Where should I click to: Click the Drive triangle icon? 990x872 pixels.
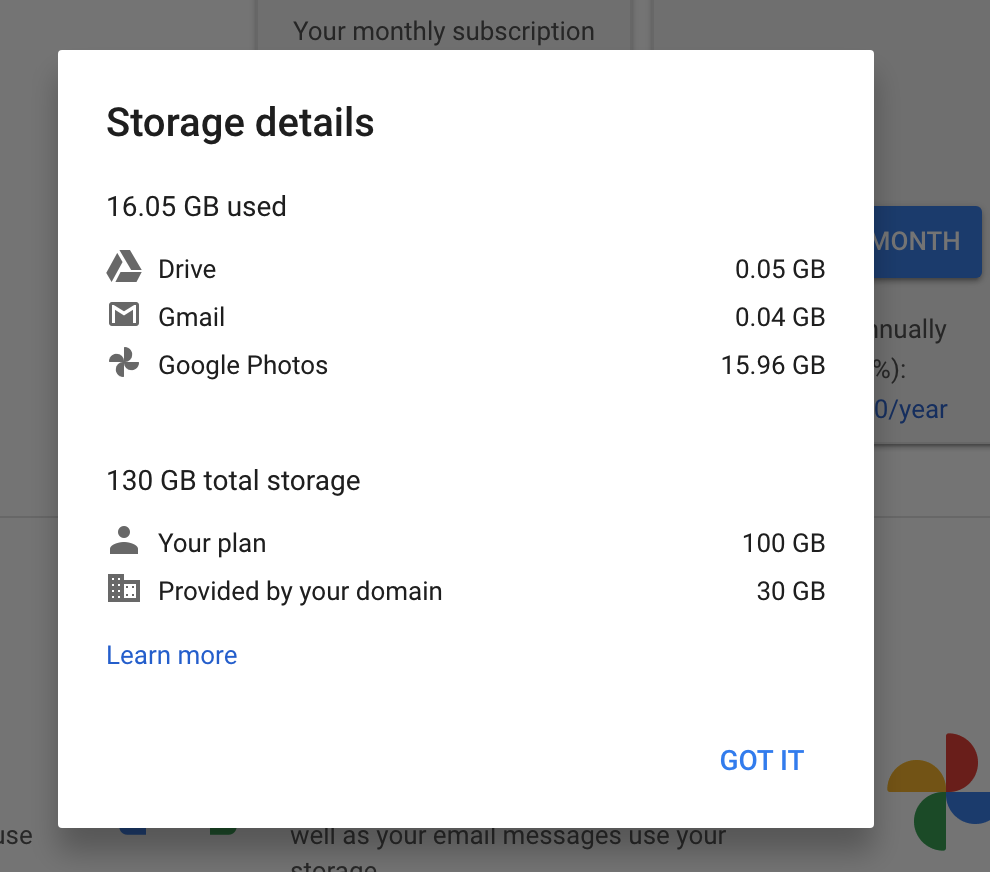[124, 268]
